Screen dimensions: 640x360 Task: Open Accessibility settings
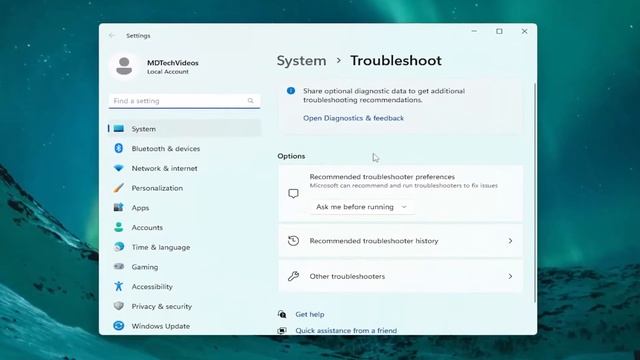[184, 286]
